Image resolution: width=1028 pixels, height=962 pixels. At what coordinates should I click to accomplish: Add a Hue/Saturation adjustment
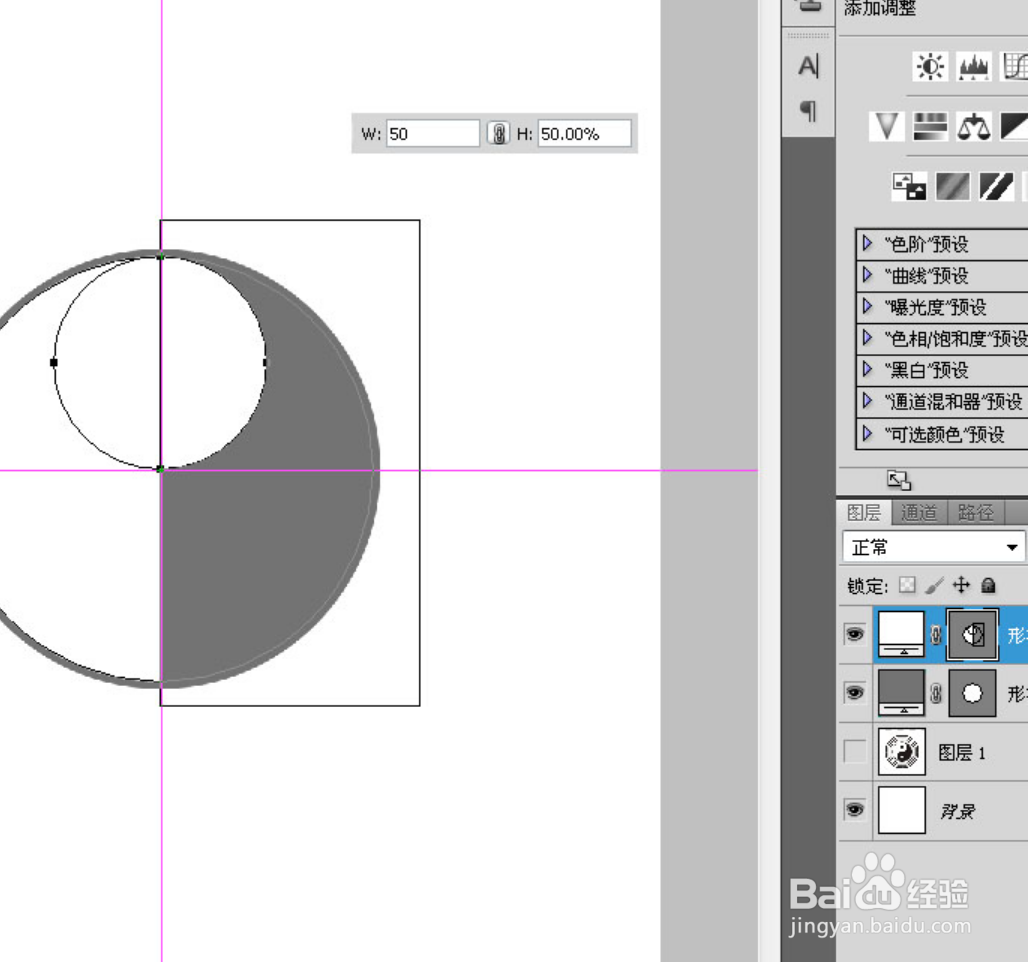point(930,126)
